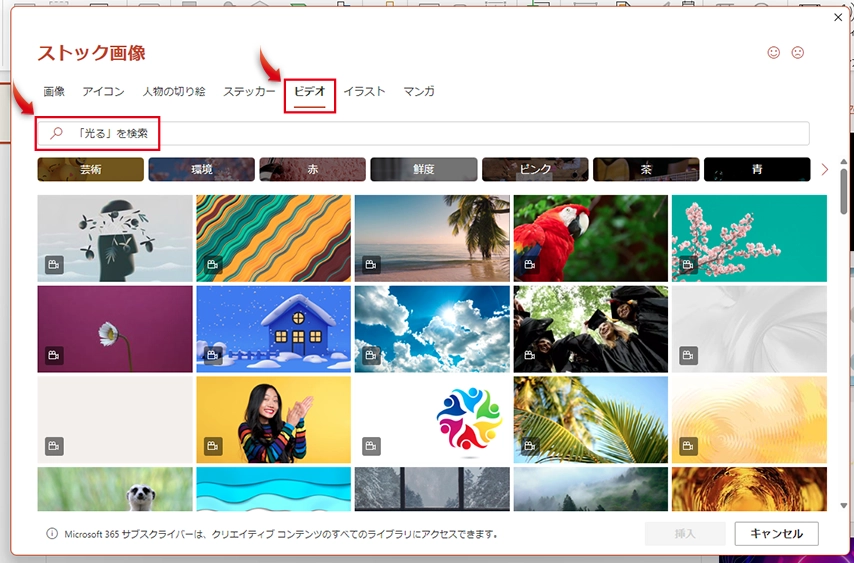The height and width of the screenshot is (563, 854).
Task: Click video camera icon on snowy blue house thumbnail
Action: coord(213,356)
